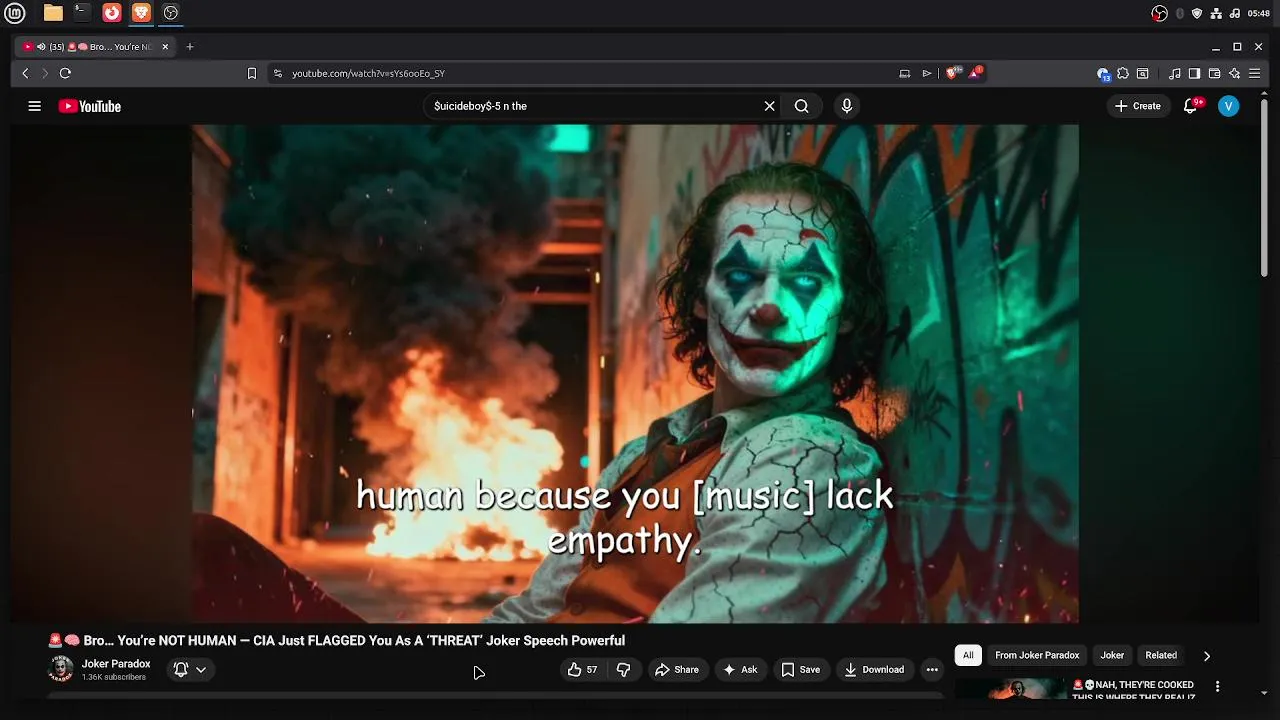Viewport: 1280px width, 720px height.
Task: Open the Linux Mint start menu
Action: pyautogui.click(x=14, y=13)
